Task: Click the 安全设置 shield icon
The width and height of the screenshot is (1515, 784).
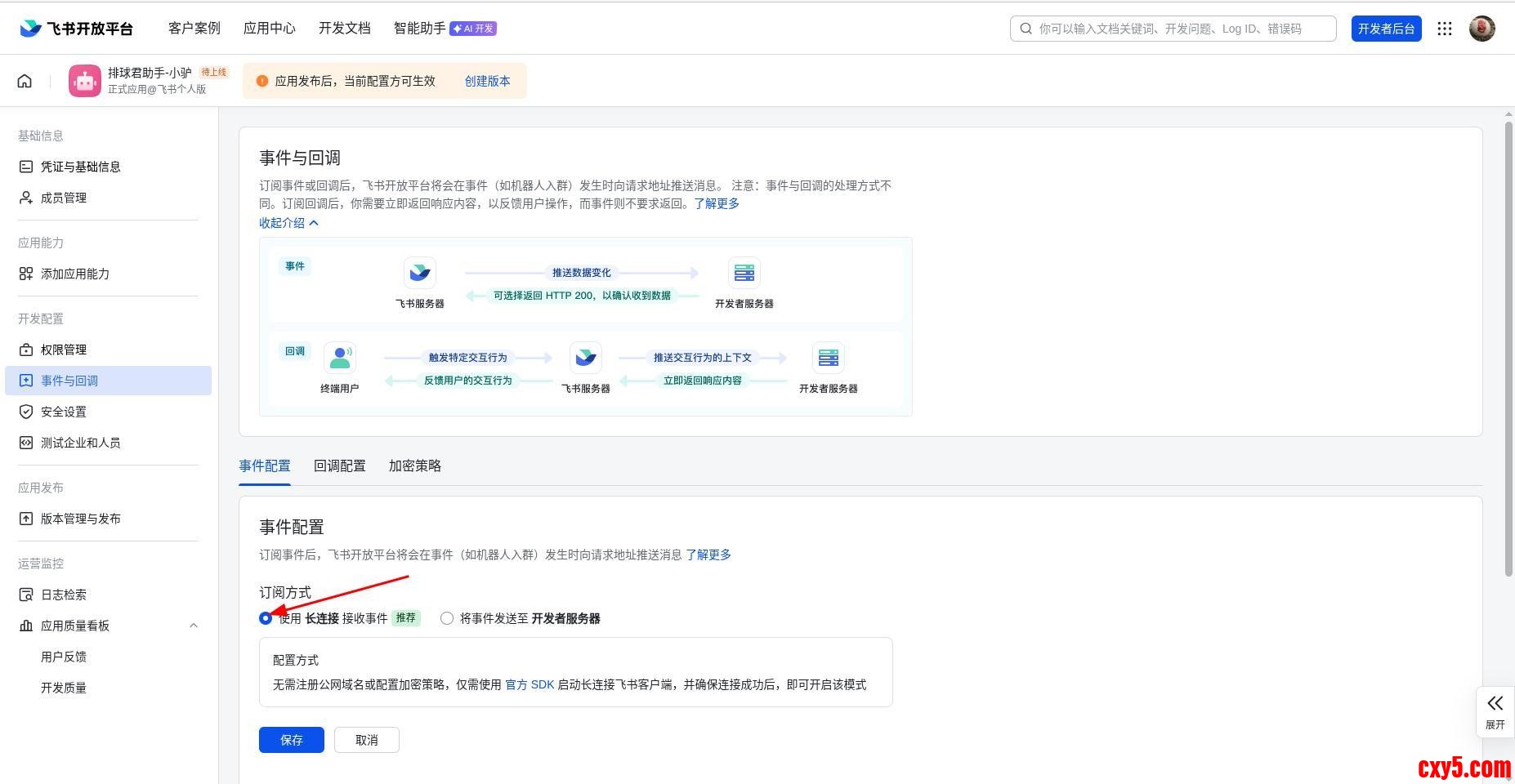Action: tap(26, 412)
